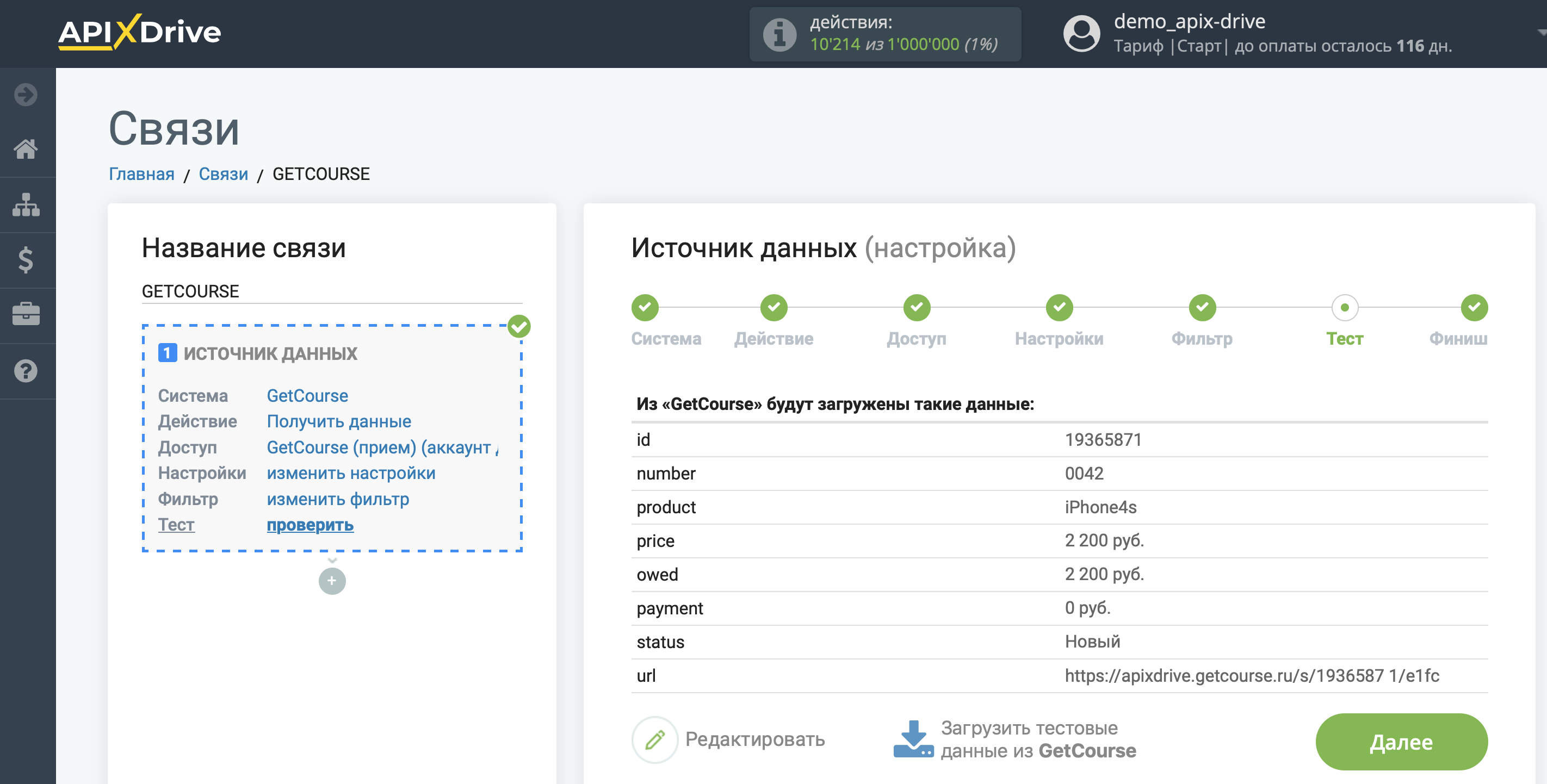Image resolution: width=1547 pixels, height=784 pixels.
Task: Go to the Доступ step circle
Action: click(917, 307)
